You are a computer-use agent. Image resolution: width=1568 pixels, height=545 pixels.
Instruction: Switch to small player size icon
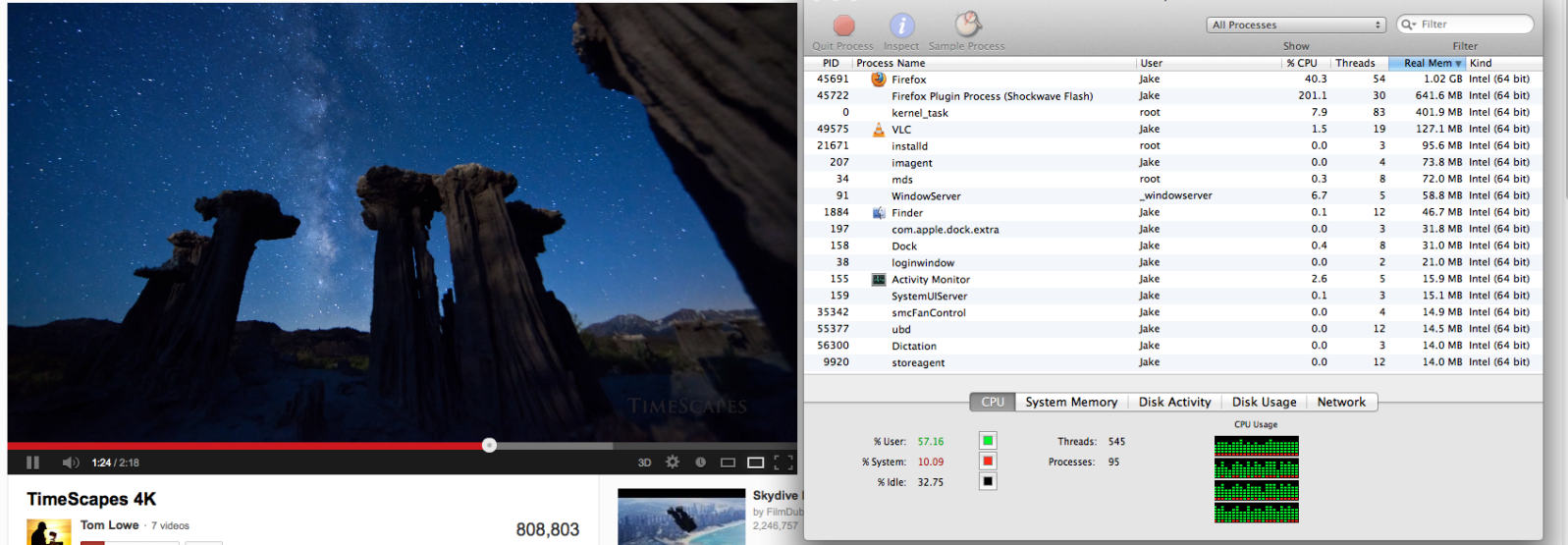pyautogui.click(x=728, y=463)
